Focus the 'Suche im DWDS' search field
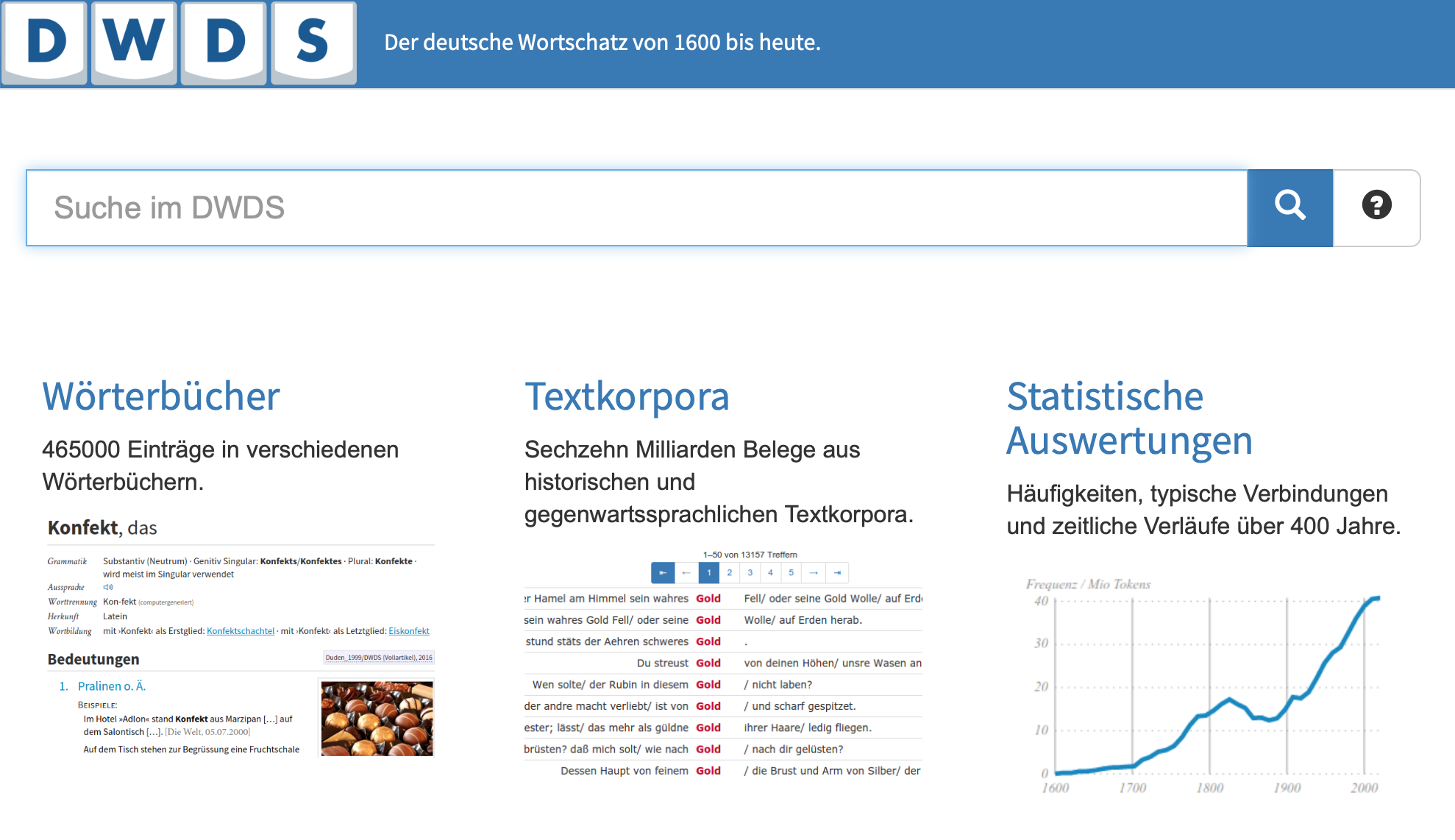The height and width of the screenshot is (840, 1455). click(x=637, y=208)
